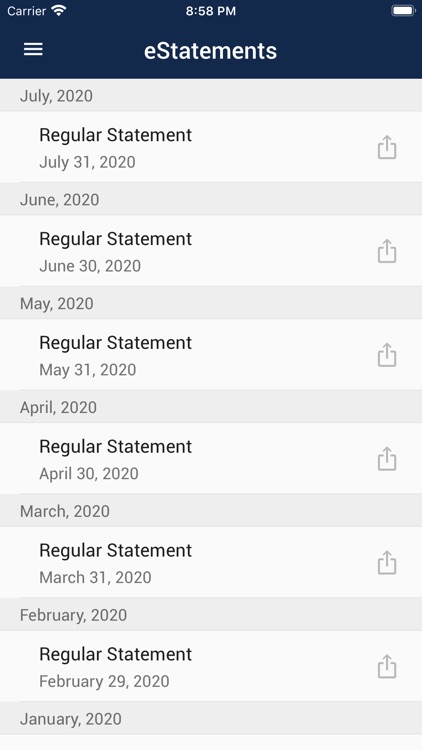
Task: Share the March 31, 2020 statement
Action: coord(387,562)
